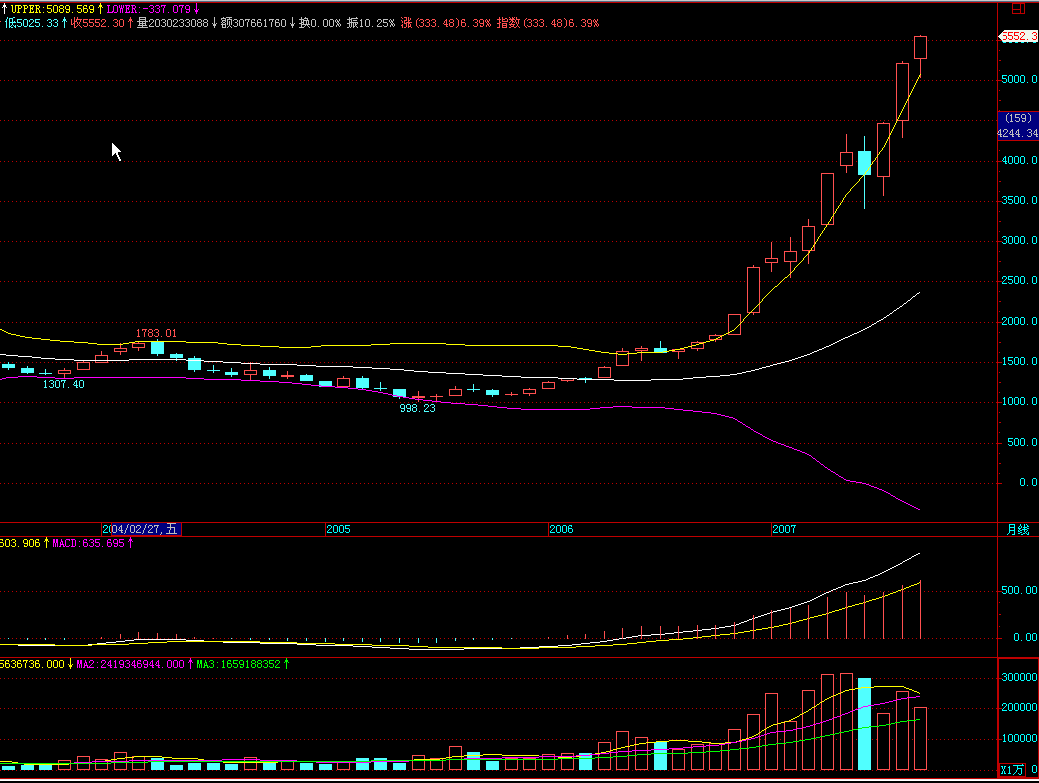1039x783 pixels.
Task: Click the UPPER:5089.569 indicator label
Action: pyautogui.click(x=52, y=9)
